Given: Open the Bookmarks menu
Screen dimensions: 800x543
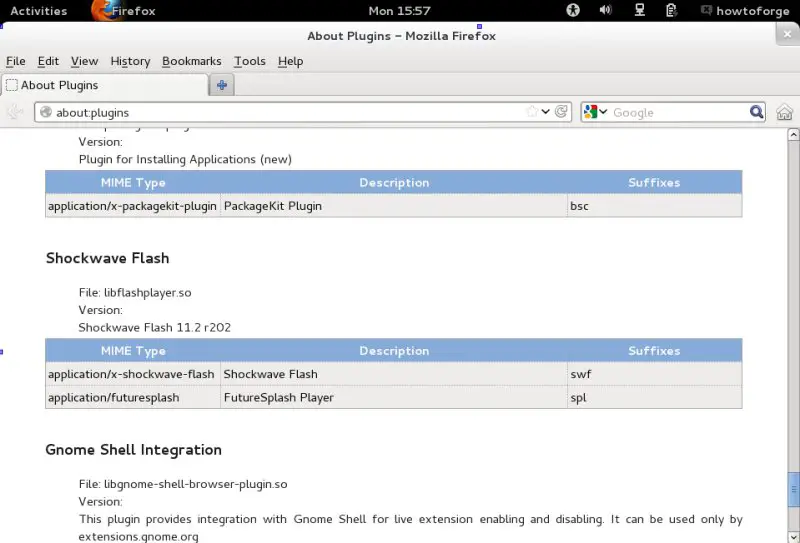Looking at the screenshot, I should tap(192, 61).
